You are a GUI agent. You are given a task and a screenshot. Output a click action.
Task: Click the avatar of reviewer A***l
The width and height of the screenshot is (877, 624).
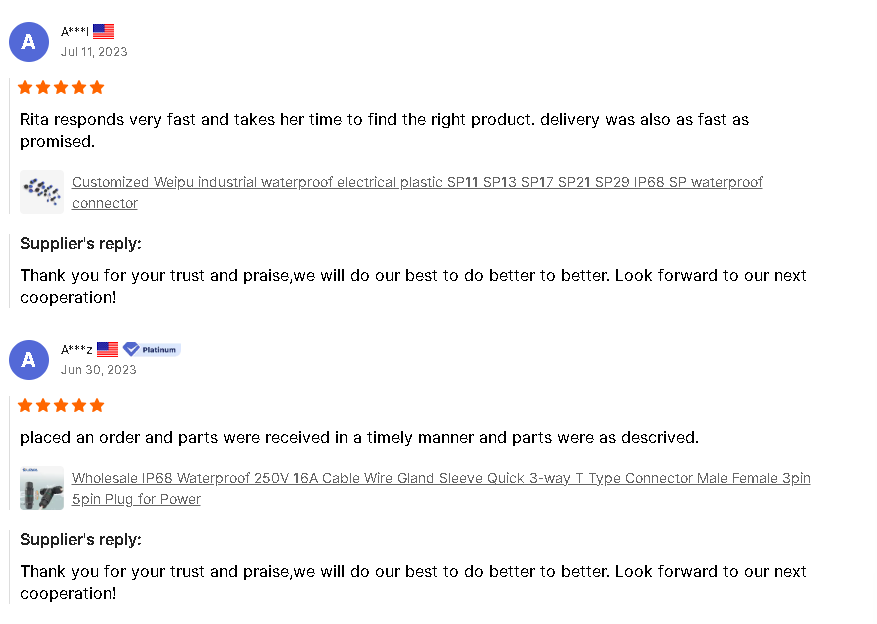click(x=29, y=42)
